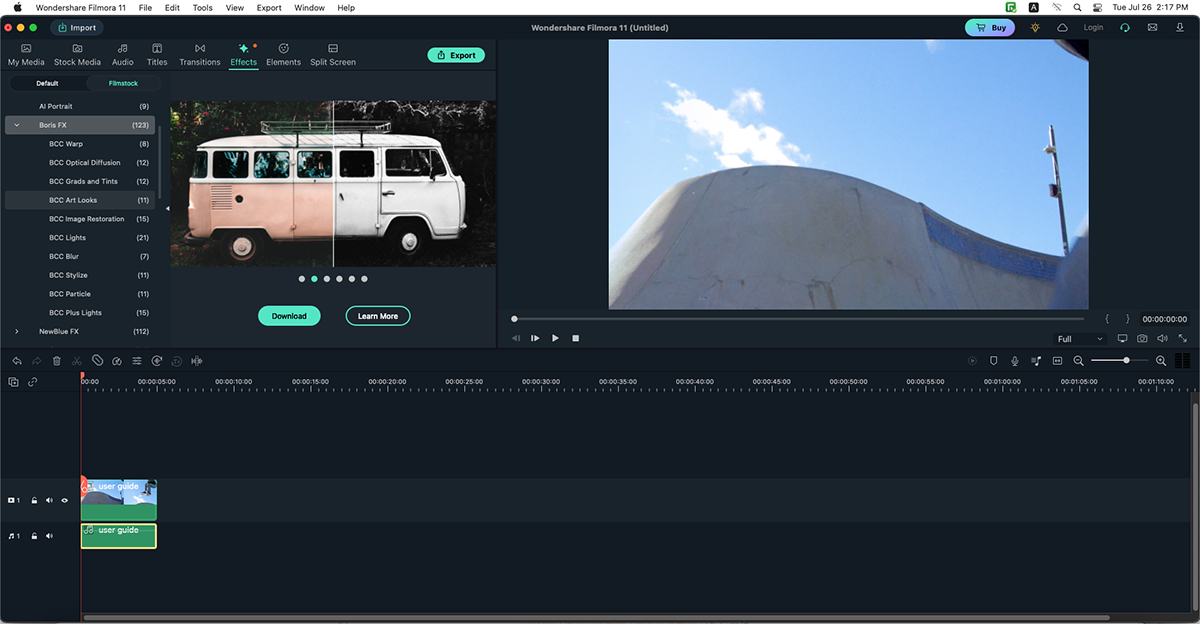Zoom in the timeline with plus magnifier
Screen dimensions: 1200x624
(x=1161, y=360)
